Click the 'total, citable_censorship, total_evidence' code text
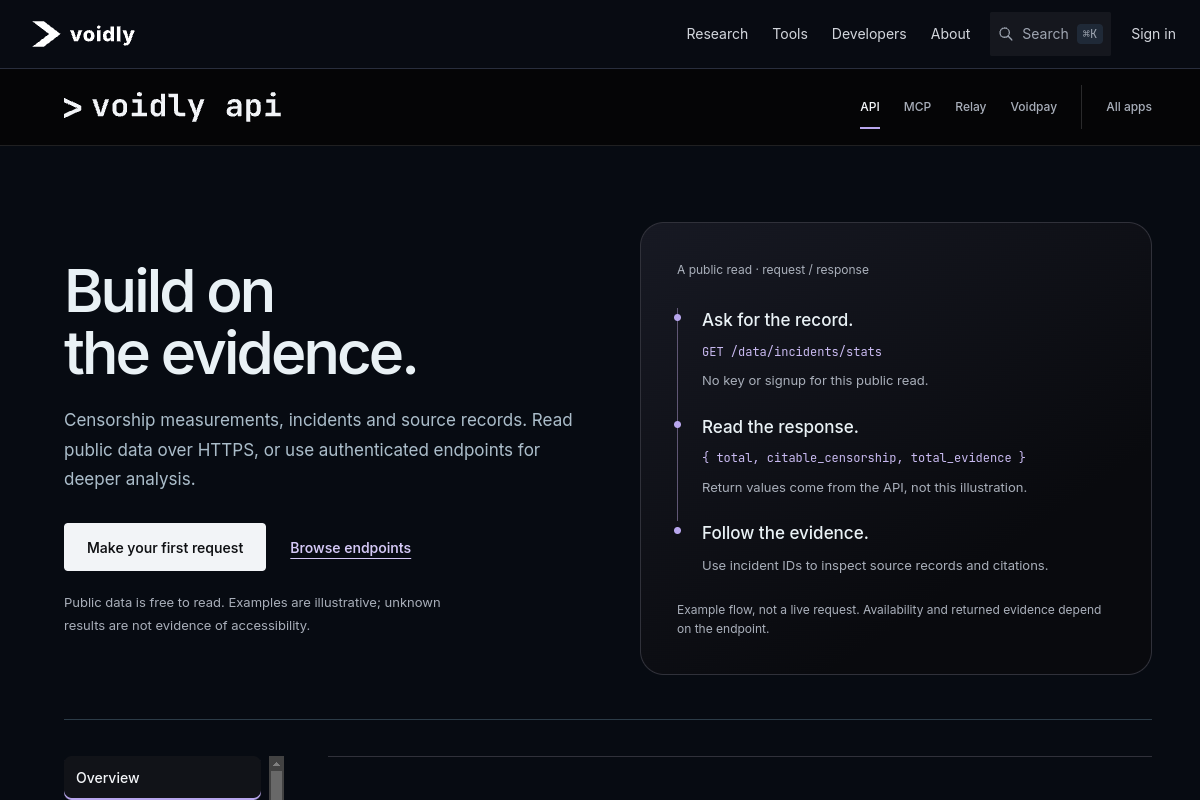 coord(864,458)
